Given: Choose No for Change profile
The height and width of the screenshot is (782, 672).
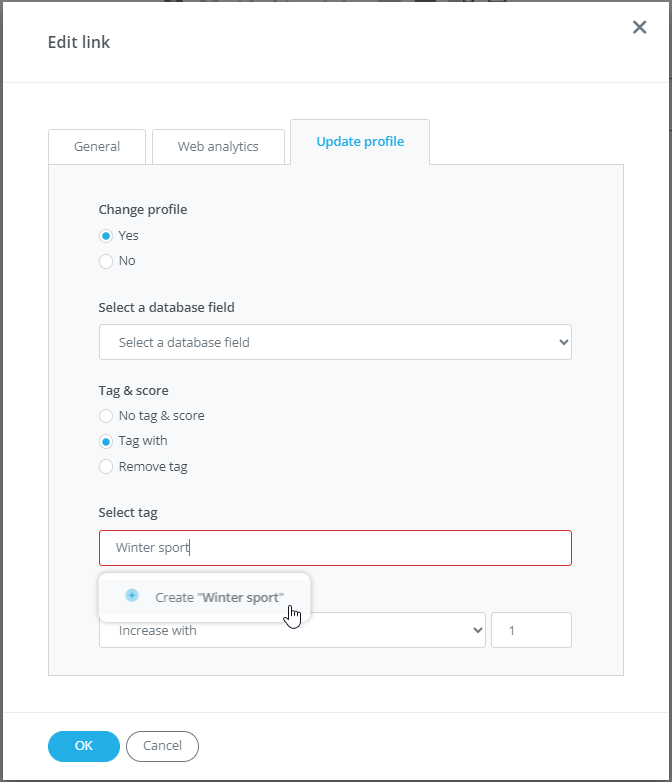Looking at the screenshot, I should click(x=106, y=261).
